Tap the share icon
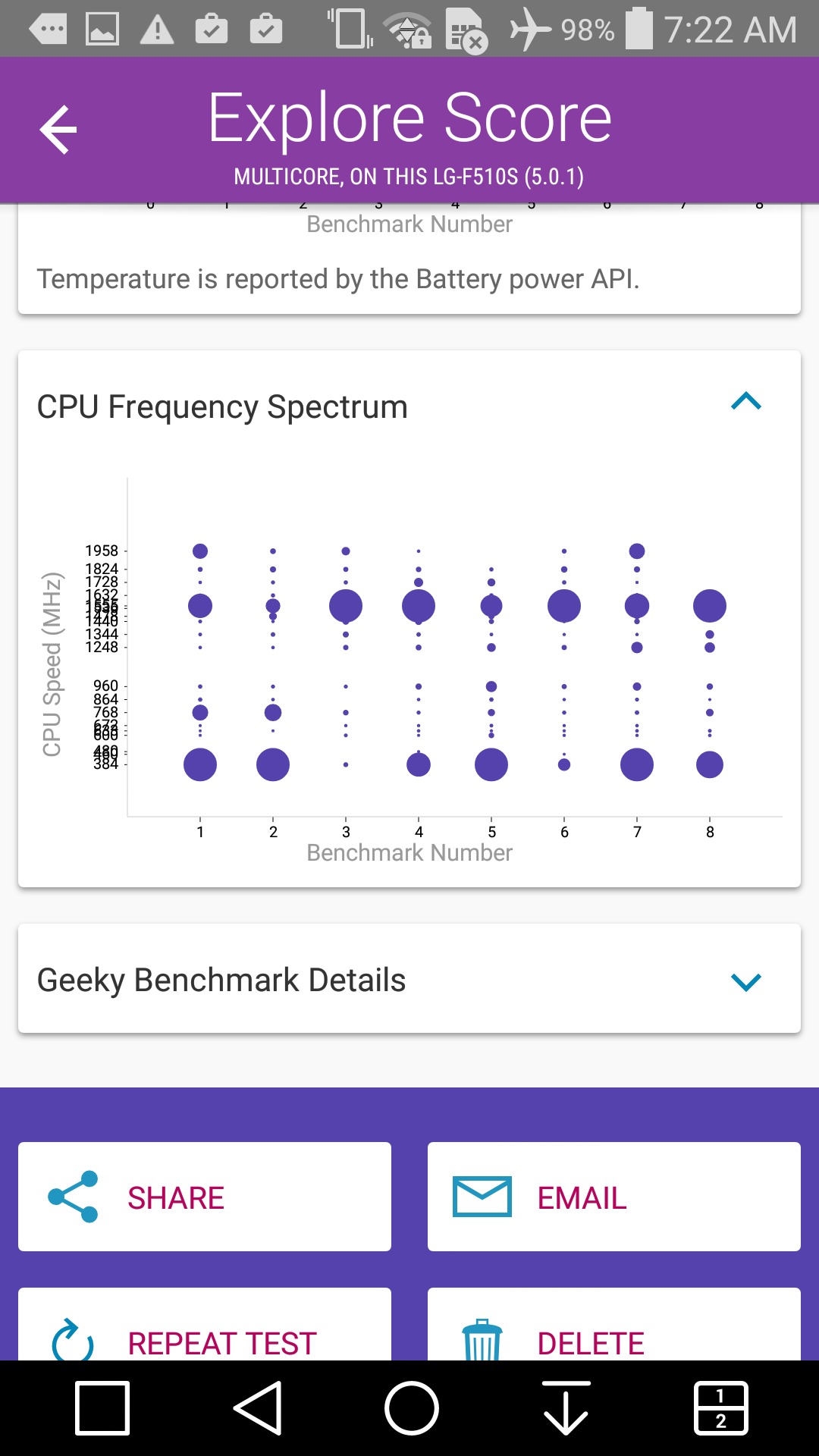Screen dimensions: 819x1456 [x=73, y=1197]
